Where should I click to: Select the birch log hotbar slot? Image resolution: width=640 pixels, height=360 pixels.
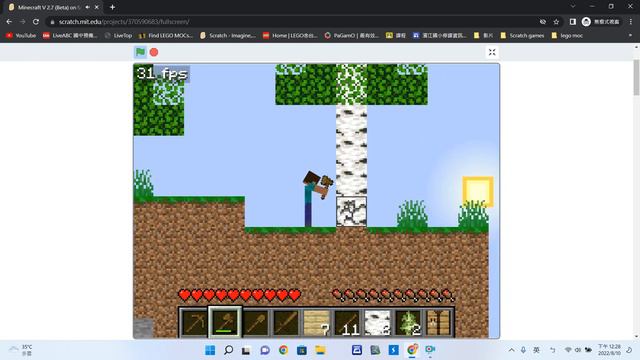378,322
